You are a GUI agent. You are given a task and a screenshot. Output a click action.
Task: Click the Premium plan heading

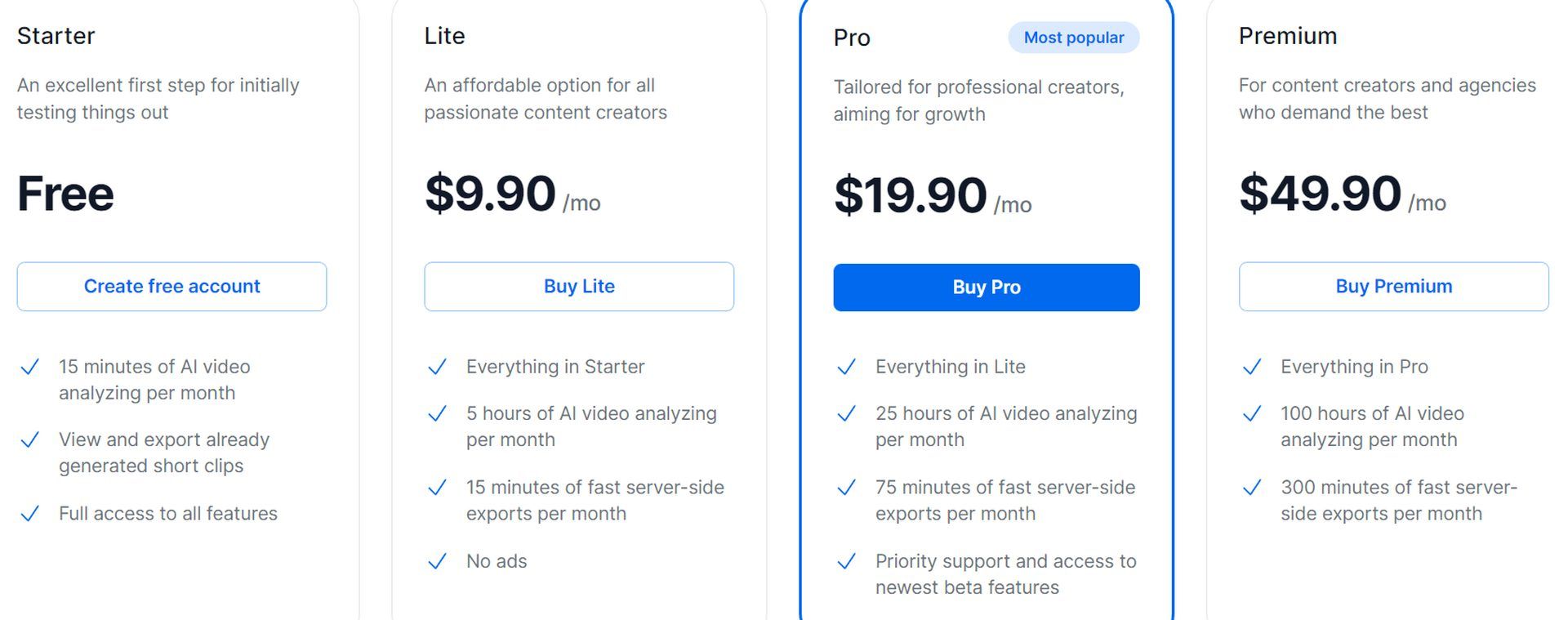click(x=1288, y=36)
